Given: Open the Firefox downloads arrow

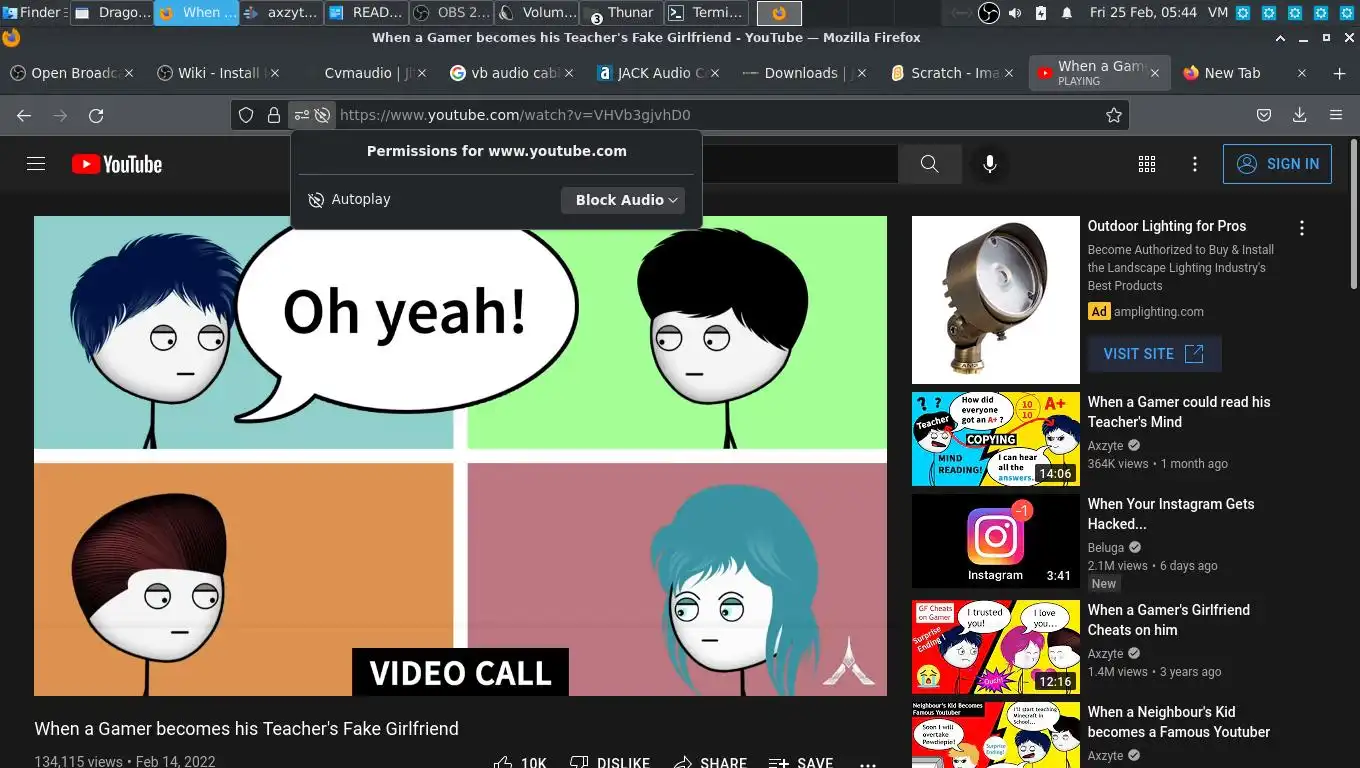Looking at the screenshot, I should point(1300,115).
